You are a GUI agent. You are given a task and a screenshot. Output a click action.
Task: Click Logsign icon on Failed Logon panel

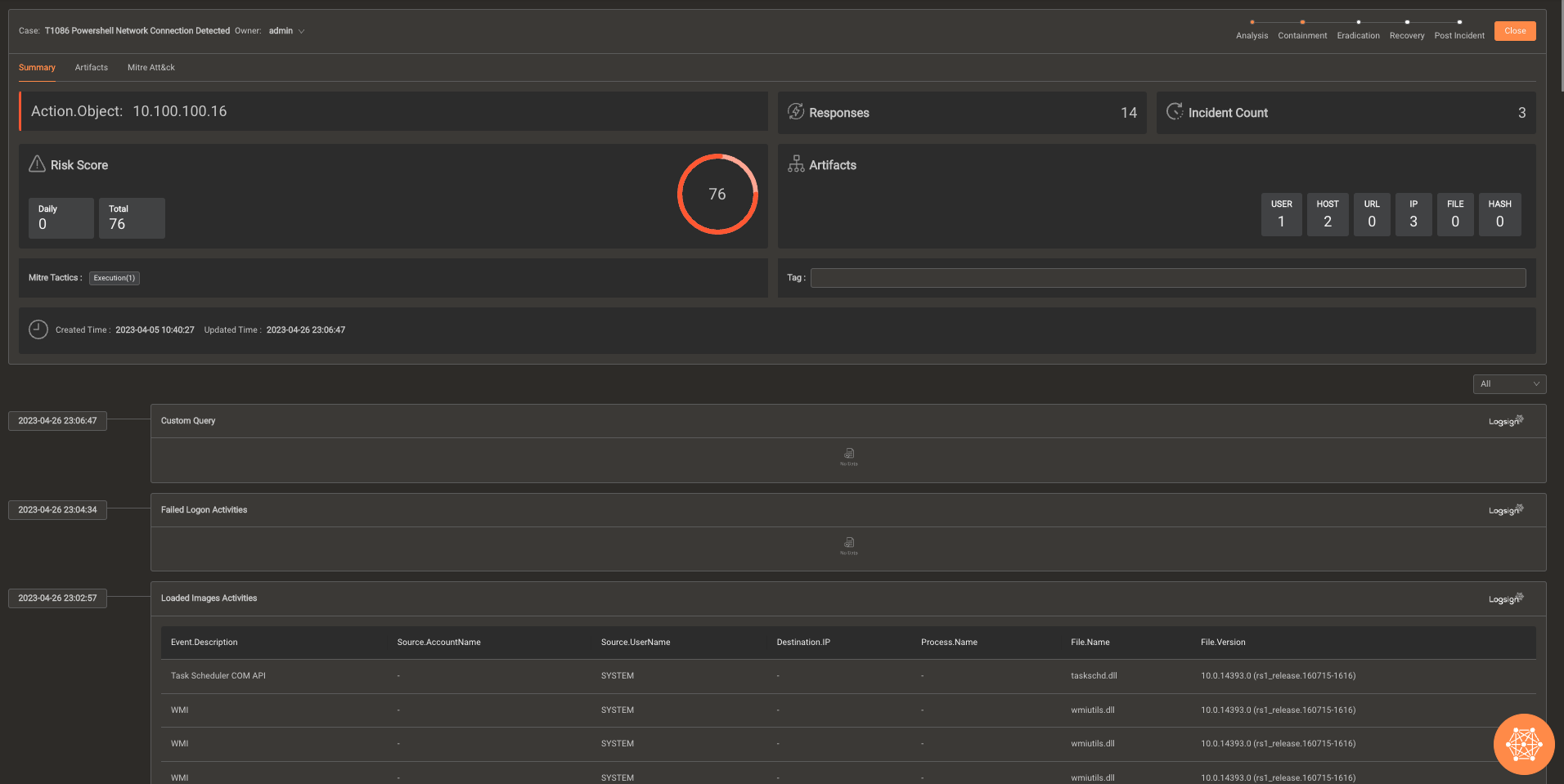click(x=1506, y=510)
